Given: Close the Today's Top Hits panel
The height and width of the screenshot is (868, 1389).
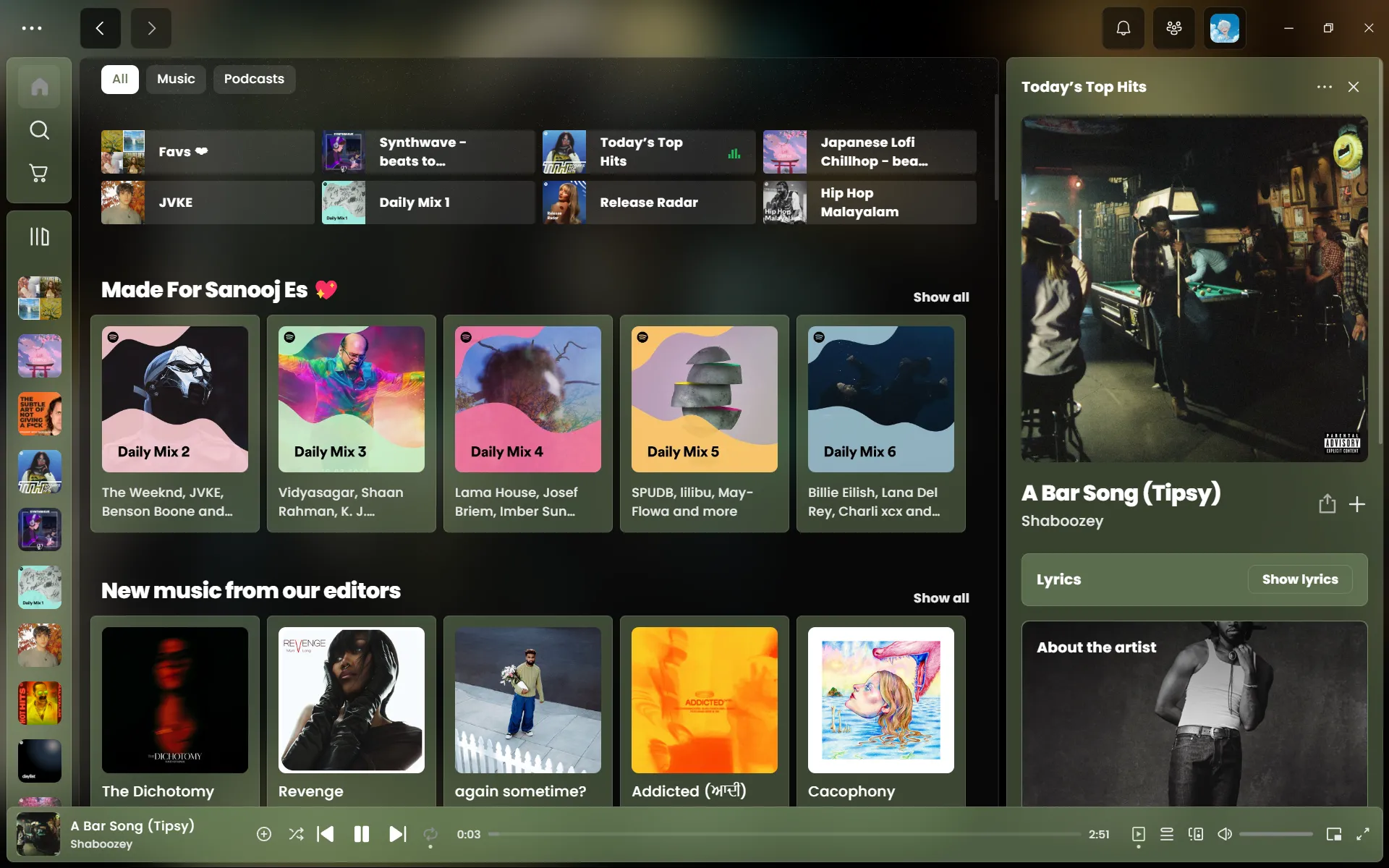Looking at the screenshot, I should 1354,87.
